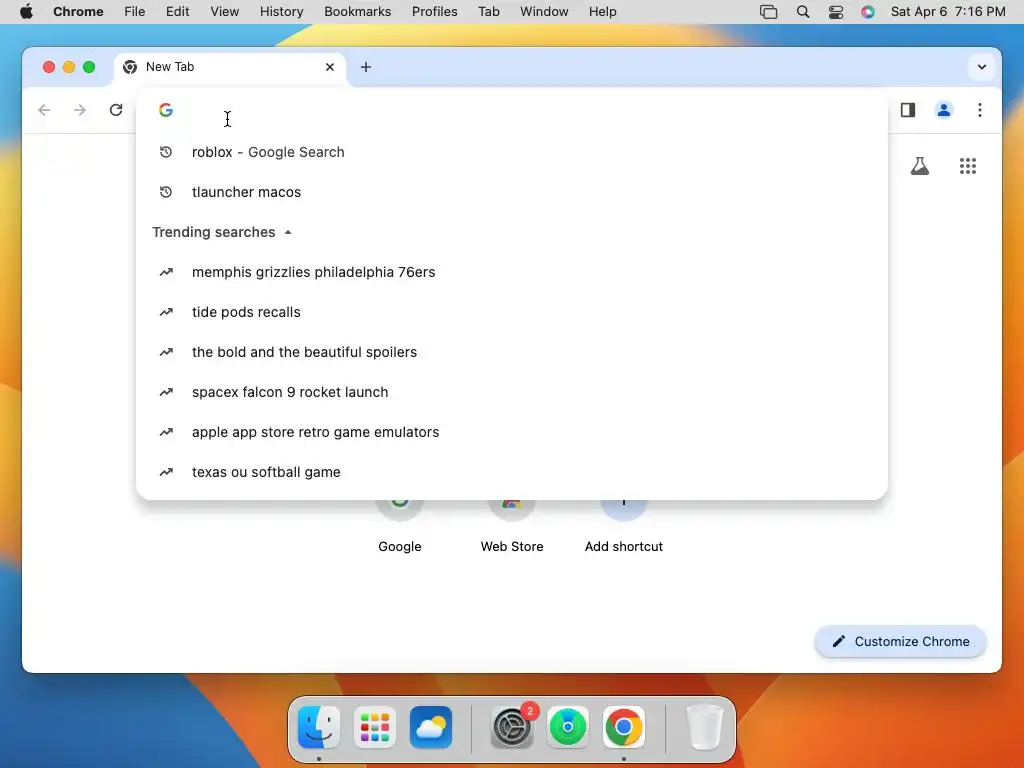Open the Tab menu
Viewport: 1024px width, 768px height.
click(488, 12)
